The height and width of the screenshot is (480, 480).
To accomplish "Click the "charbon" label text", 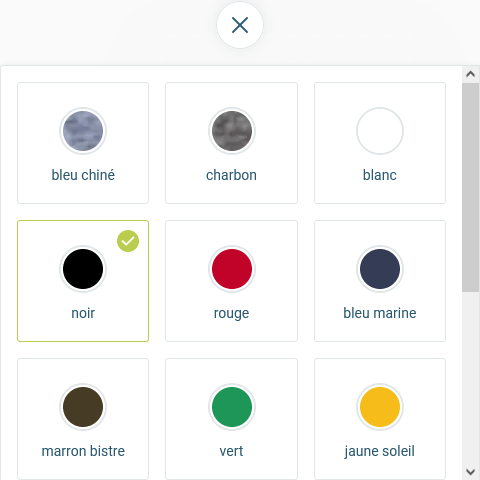I will pyautogui.click(x=231, y=175).
